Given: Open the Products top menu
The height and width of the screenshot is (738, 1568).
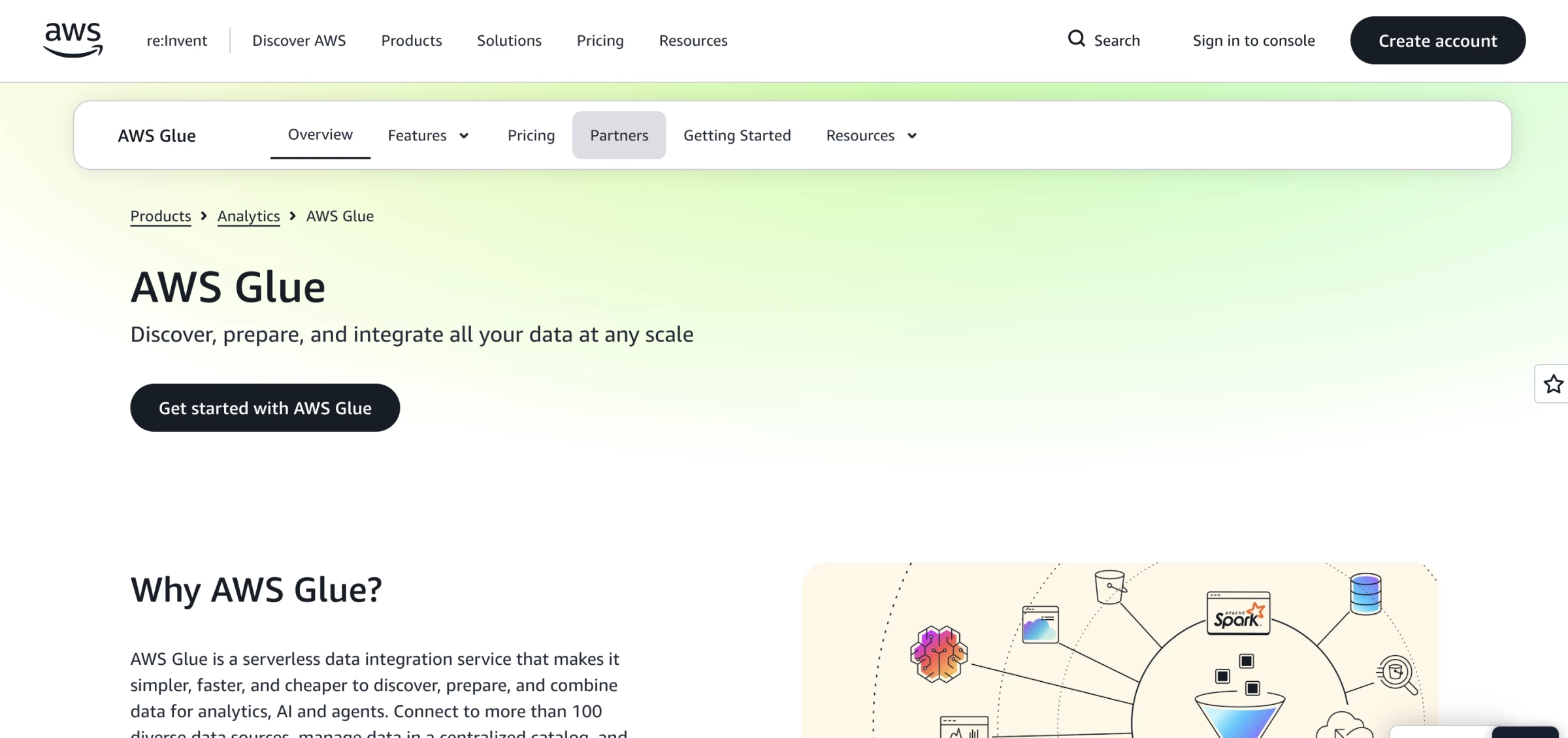Looking at the screenshot, I should coord(412,40).
